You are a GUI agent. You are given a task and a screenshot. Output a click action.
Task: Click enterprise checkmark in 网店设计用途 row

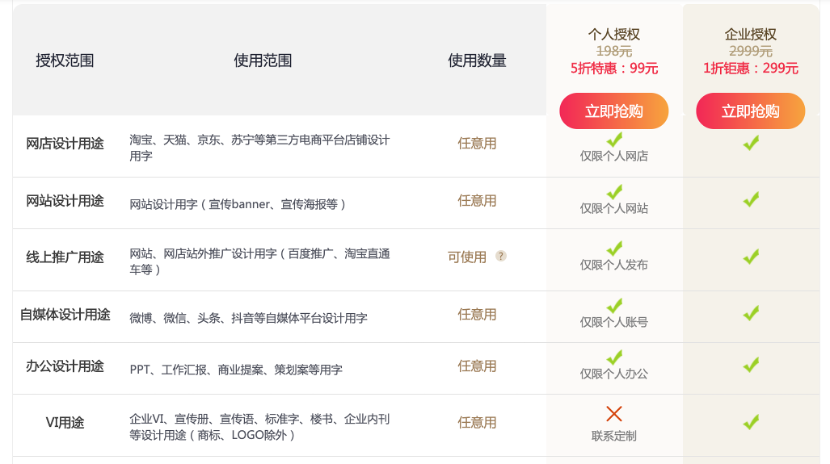tap(751, 143)
